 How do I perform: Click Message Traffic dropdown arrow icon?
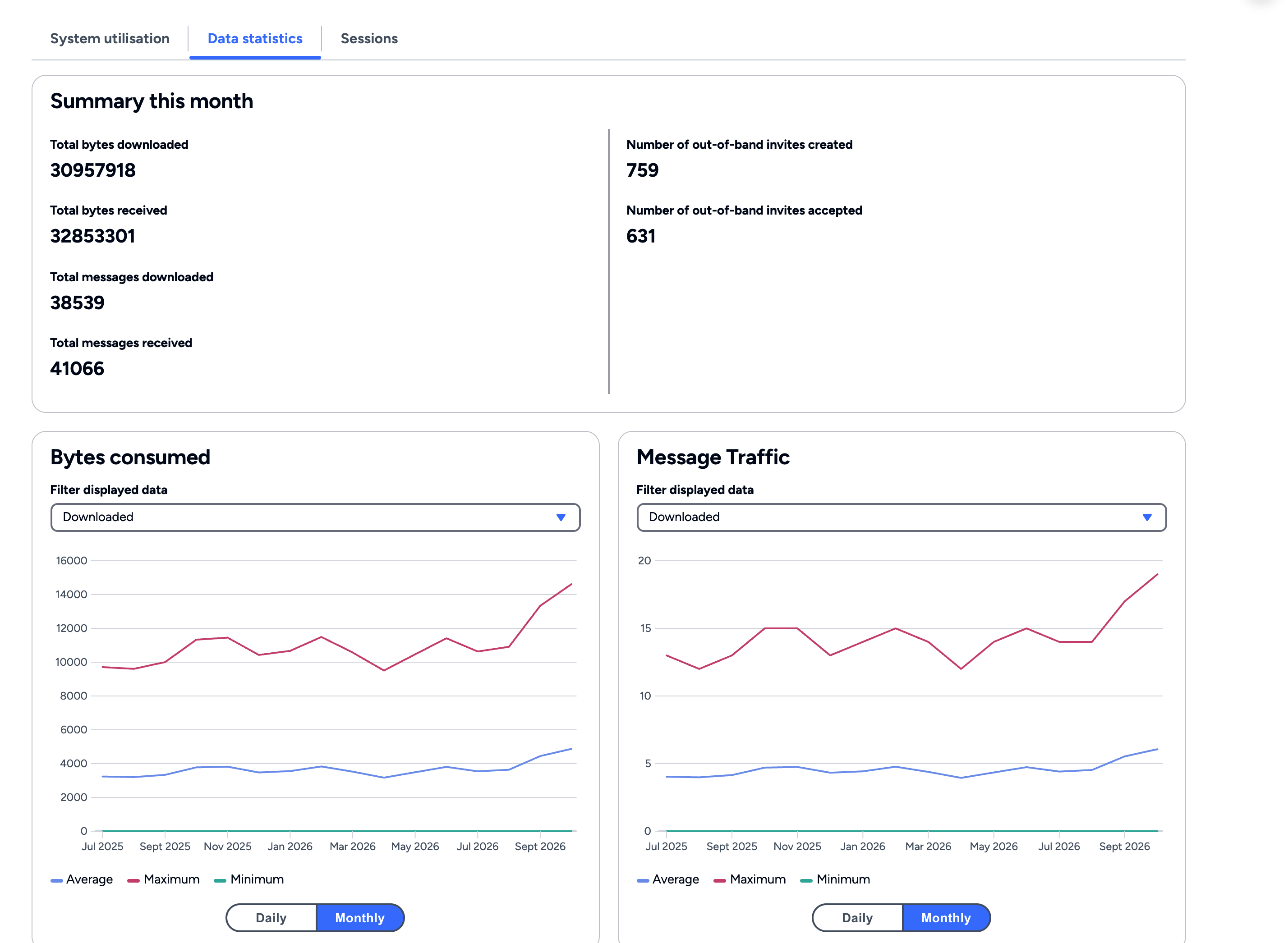pos(1147,517)
